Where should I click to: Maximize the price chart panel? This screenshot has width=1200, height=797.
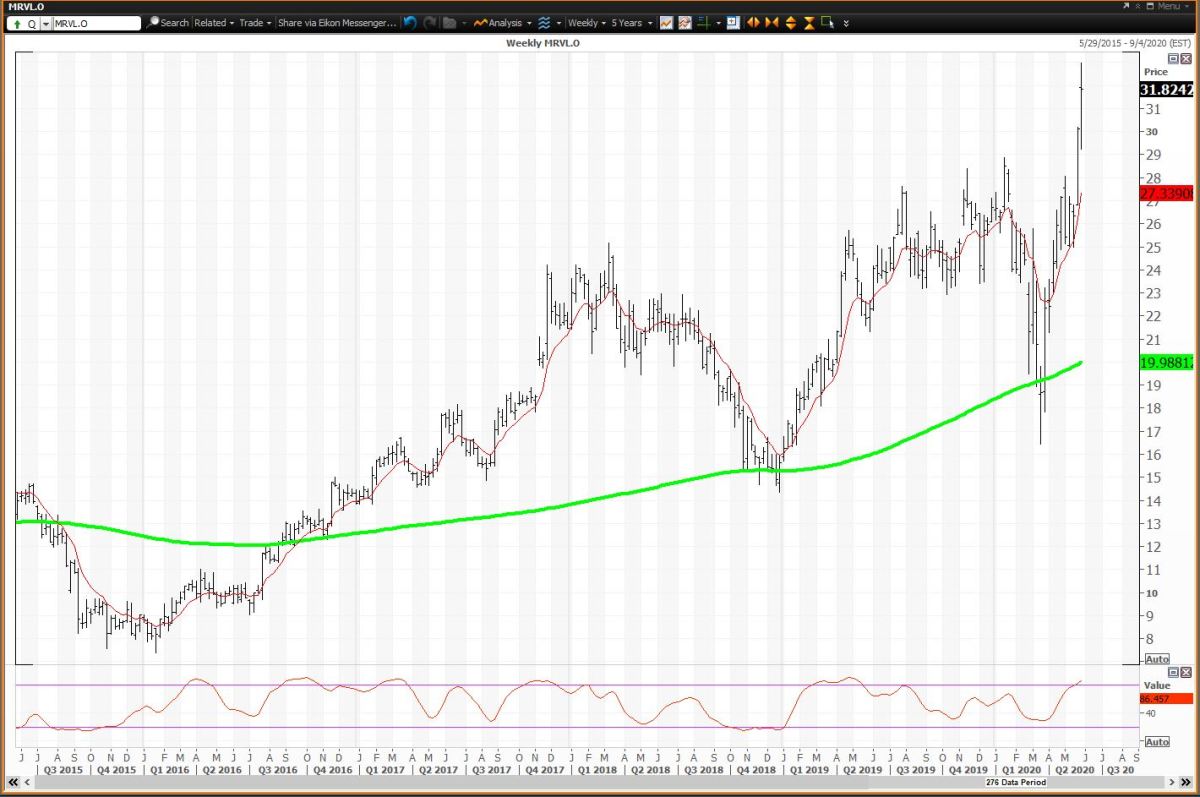(x=1174, y=59)
